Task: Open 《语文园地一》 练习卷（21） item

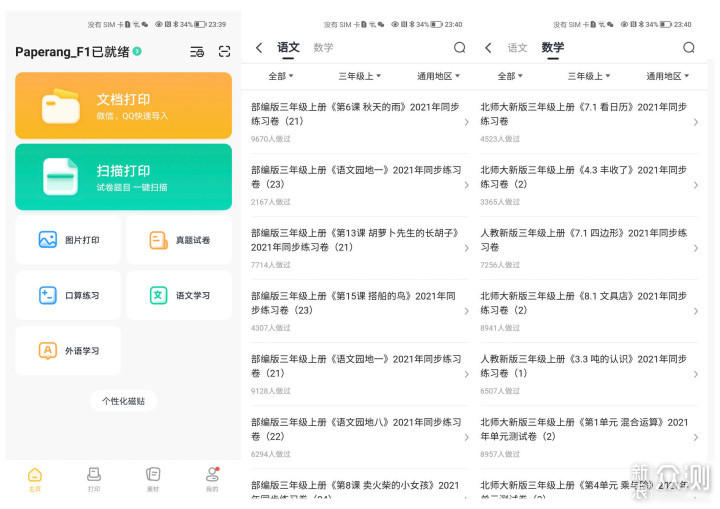Action: (x=360, y=374)
